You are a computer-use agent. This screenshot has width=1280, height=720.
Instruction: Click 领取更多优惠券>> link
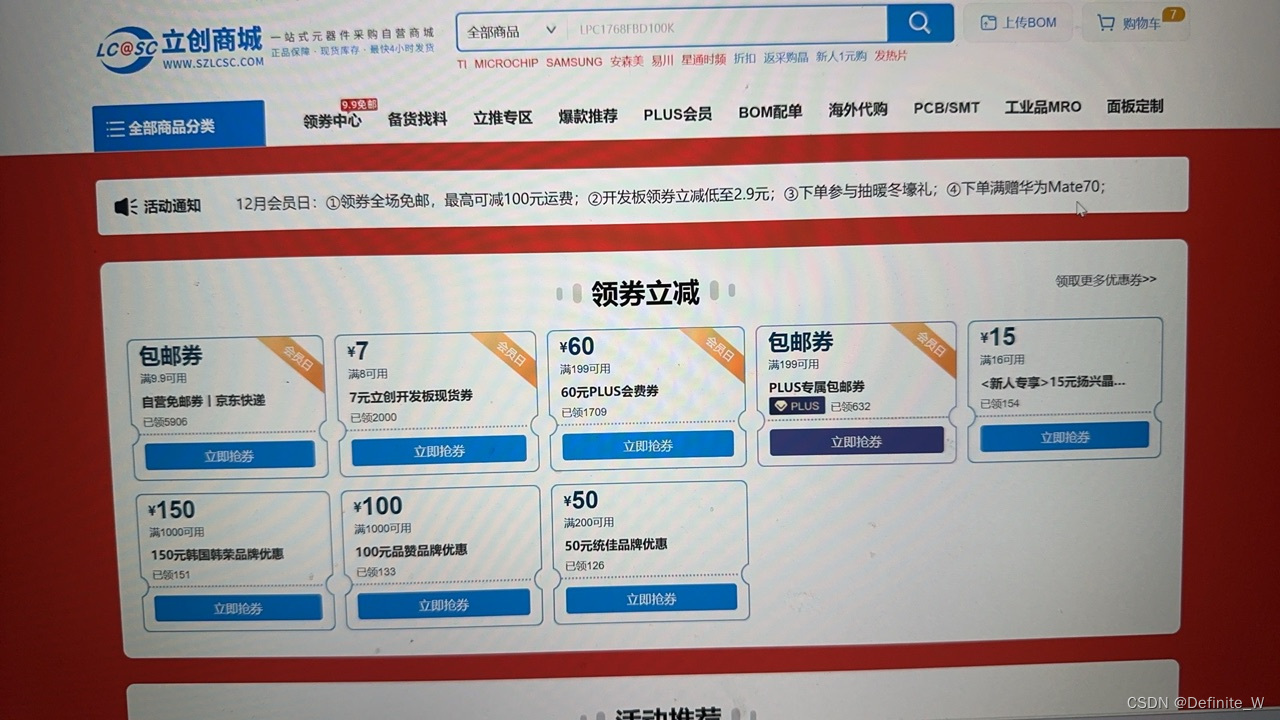[x=1106, y=280]
